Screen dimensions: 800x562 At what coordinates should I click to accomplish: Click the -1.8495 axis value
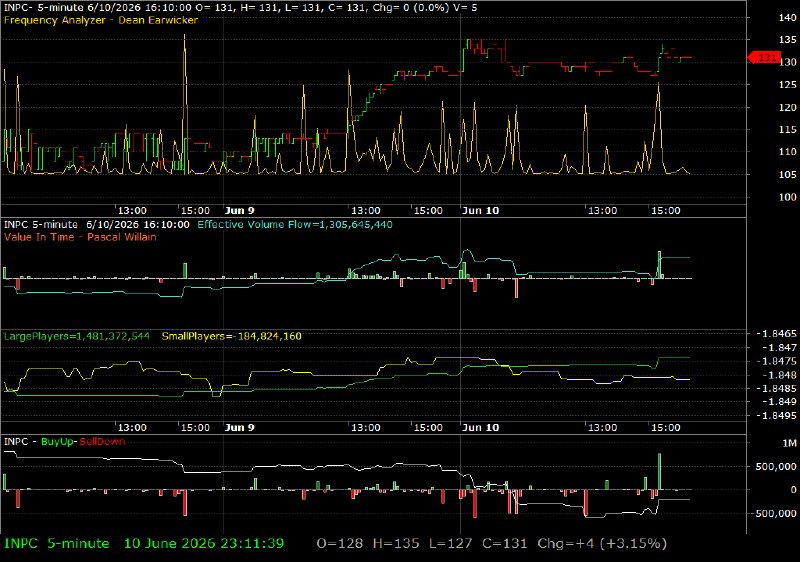click(x=776, y=416)
